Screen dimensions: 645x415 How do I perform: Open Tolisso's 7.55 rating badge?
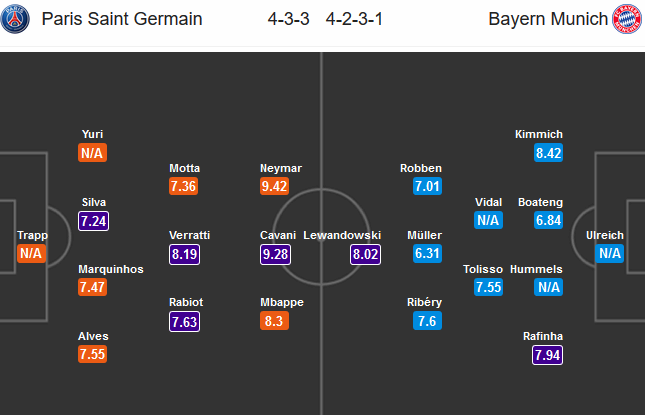point(488,287)
